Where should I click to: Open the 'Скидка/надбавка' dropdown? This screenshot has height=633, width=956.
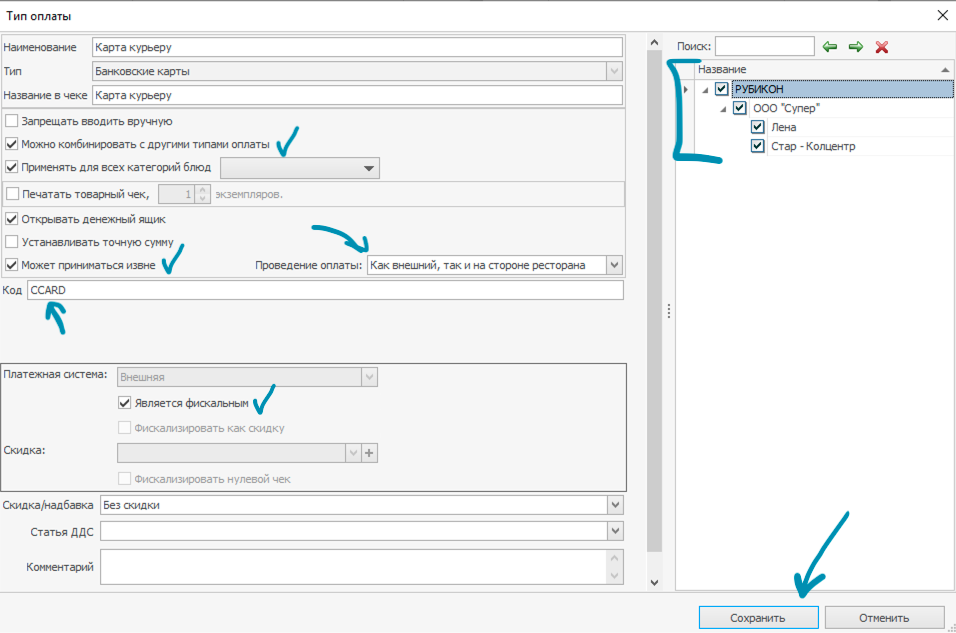coord(615,505)
